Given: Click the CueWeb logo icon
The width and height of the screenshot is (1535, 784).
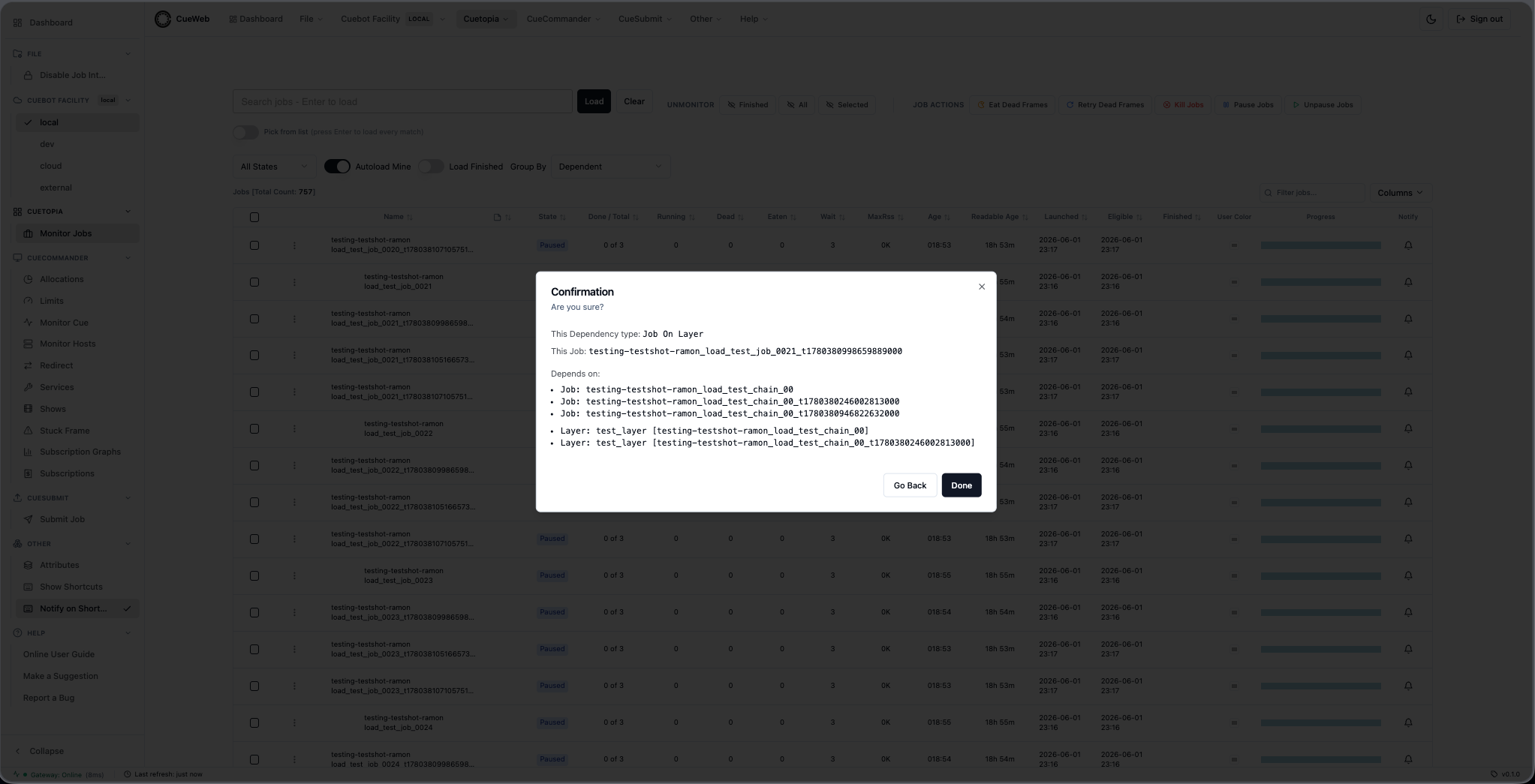Looking at the screenshot, I should (163, 19).
